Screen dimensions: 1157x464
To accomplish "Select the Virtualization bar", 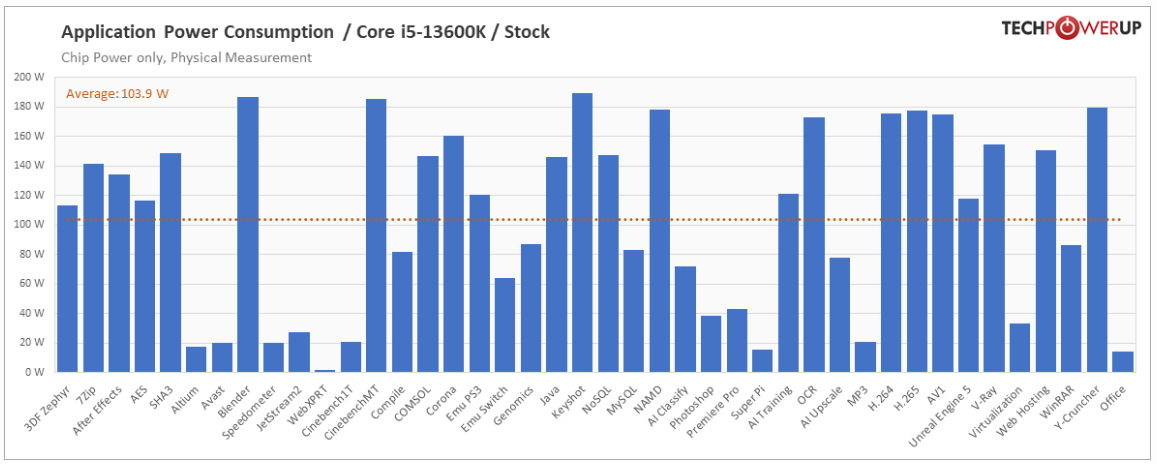I will 1019,347.
